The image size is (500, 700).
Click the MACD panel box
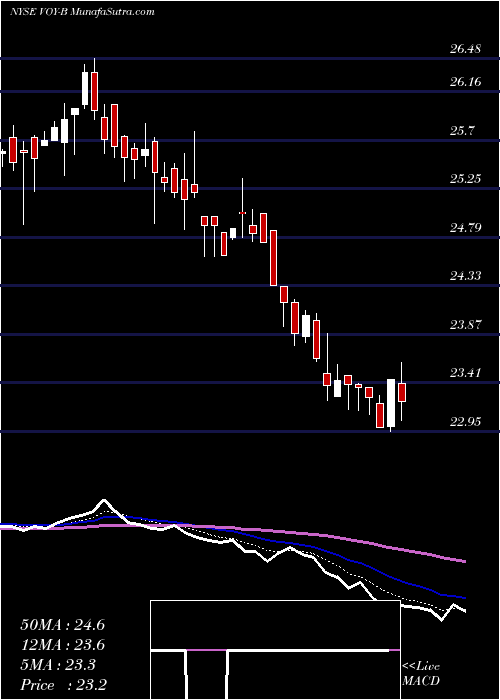coord(275,650)
